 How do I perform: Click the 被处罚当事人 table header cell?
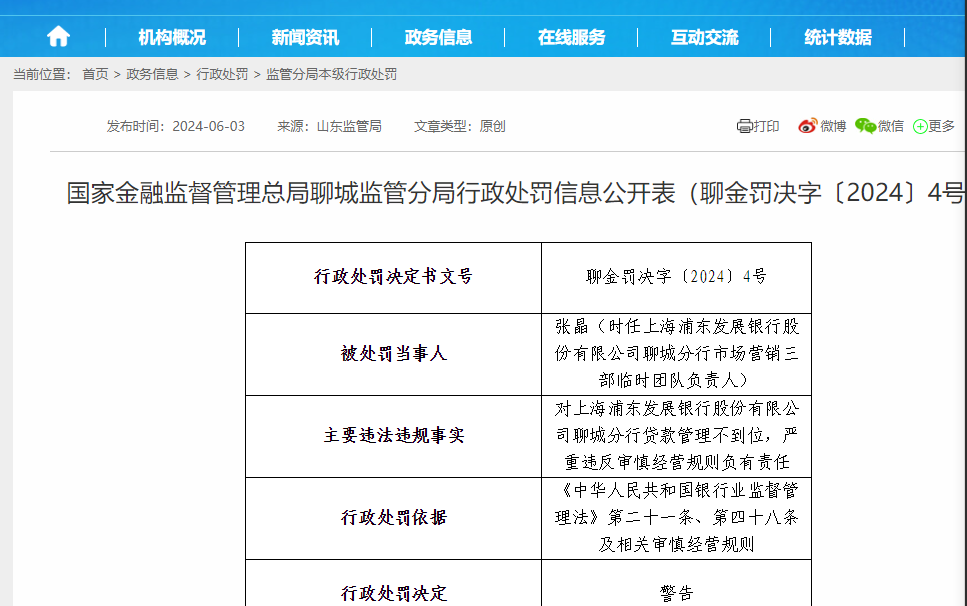coord(393,353)
